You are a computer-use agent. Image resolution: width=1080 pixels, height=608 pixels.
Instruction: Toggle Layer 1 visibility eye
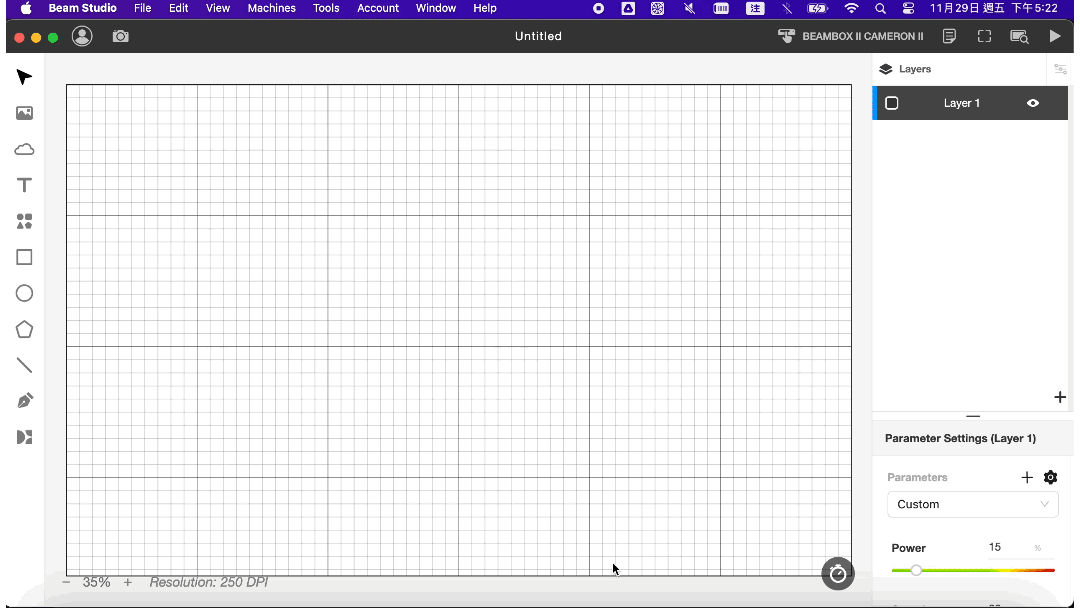click(1033, 103)
